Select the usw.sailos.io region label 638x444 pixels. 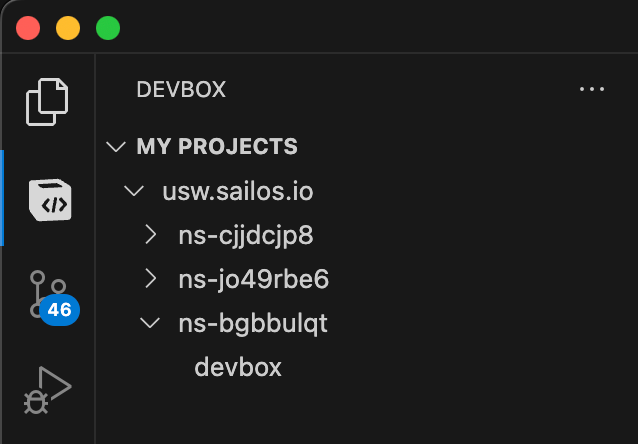[238, 191]
